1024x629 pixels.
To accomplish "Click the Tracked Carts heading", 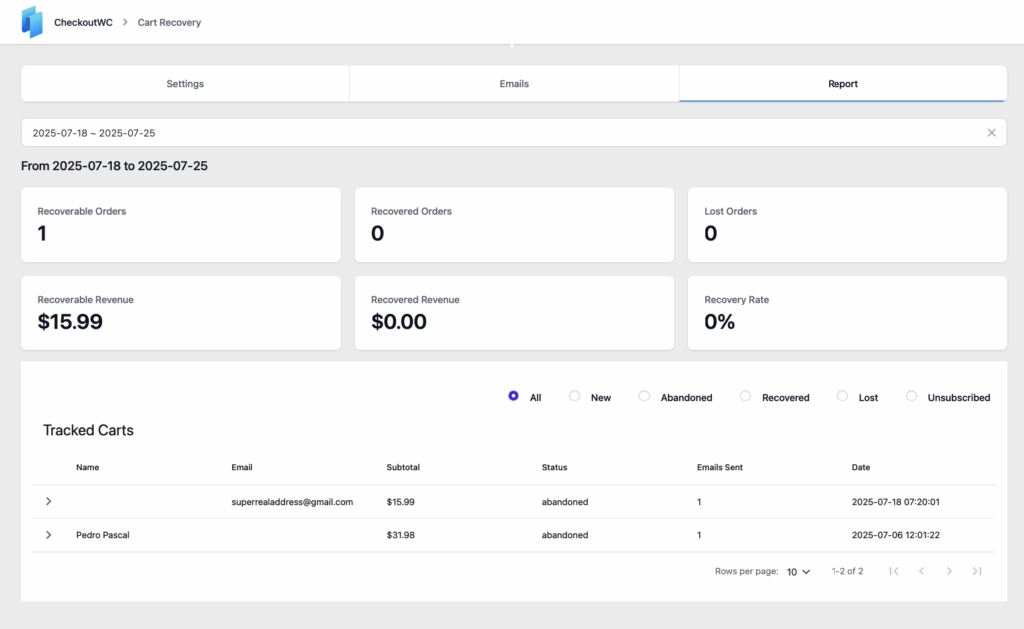I will coord(88,430).
